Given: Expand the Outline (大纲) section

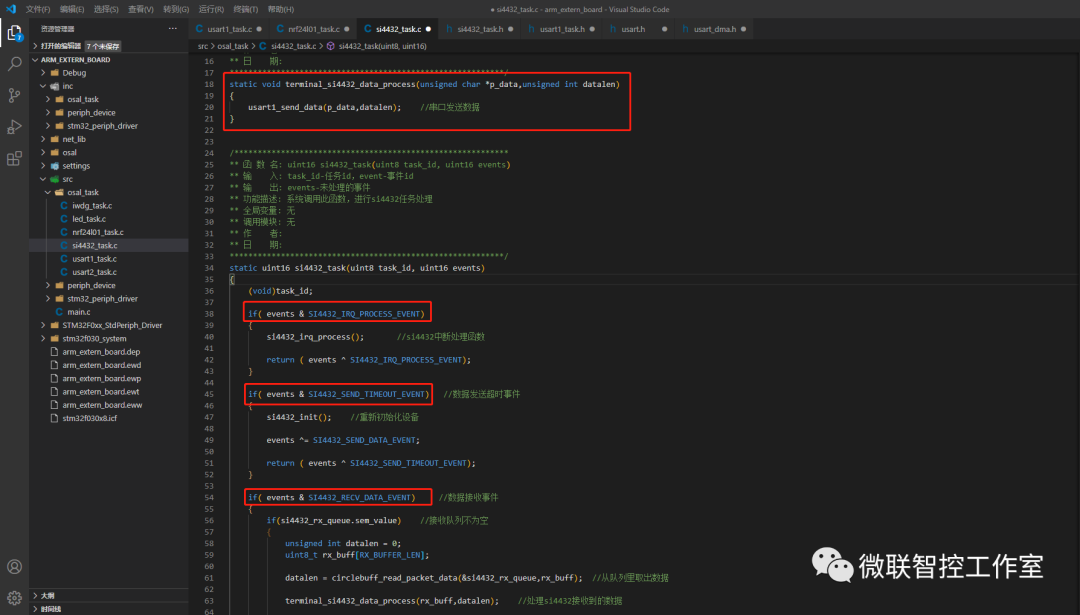Looking at the screenshot, I should (48, 595).
